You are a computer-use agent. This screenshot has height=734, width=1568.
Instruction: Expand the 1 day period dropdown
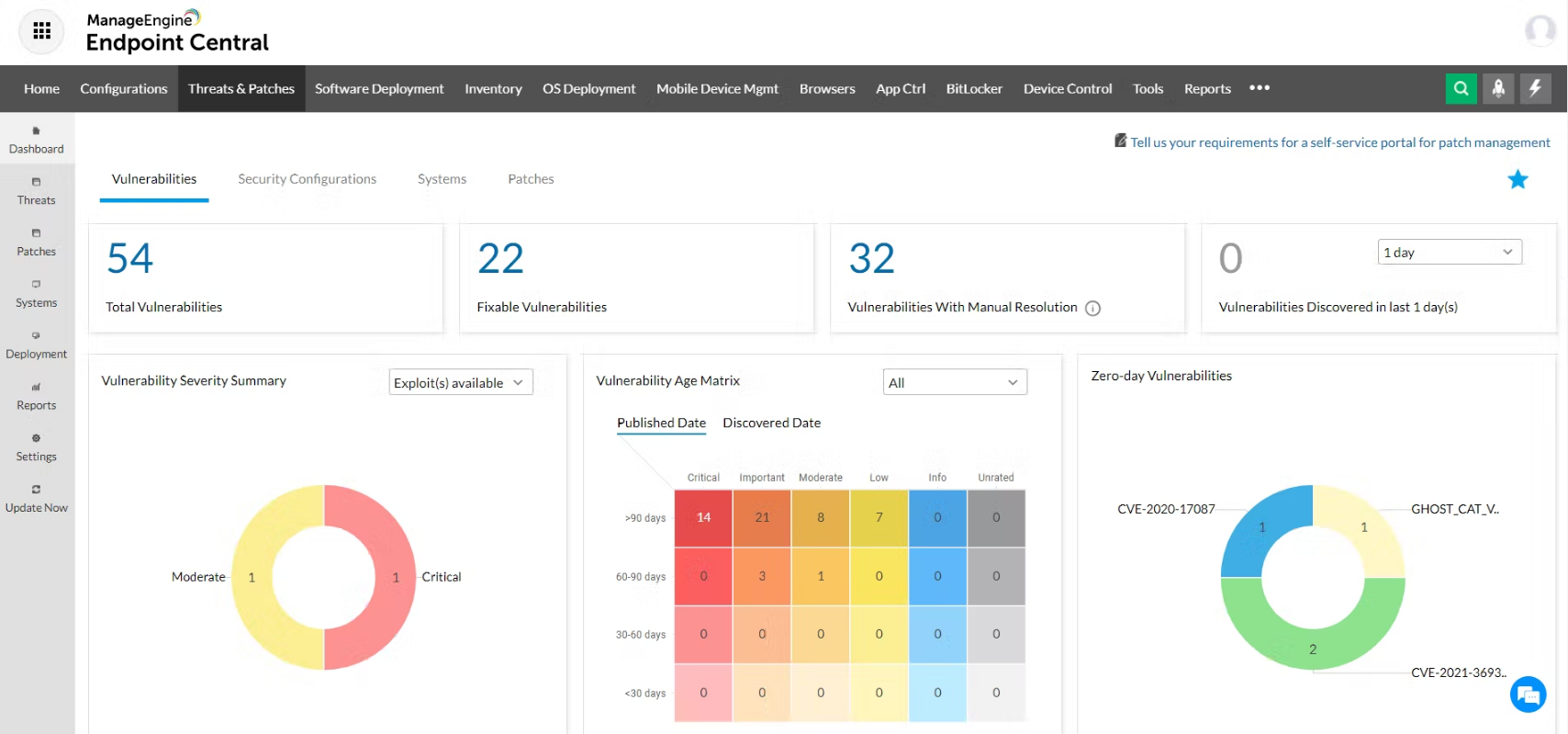tap(1450, 252)
